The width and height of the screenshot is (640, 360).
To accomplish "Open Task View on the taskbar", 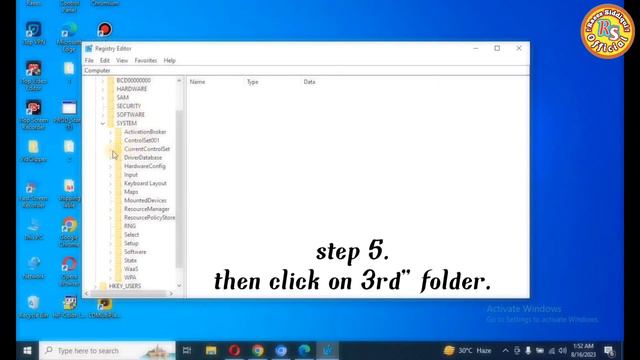I will 187,351.
